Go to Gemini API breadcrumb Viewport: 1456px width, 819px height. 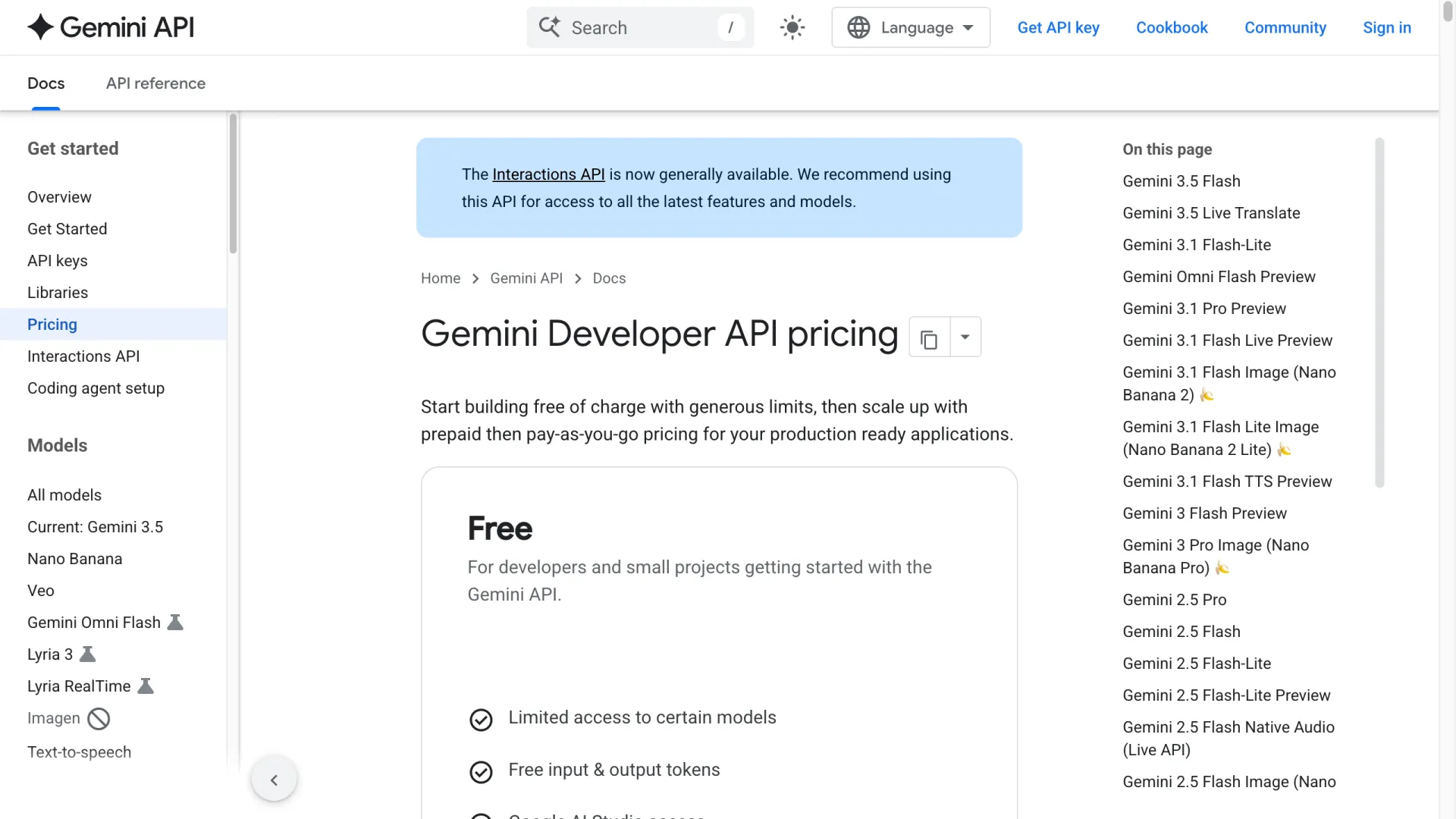coord(526,278)
